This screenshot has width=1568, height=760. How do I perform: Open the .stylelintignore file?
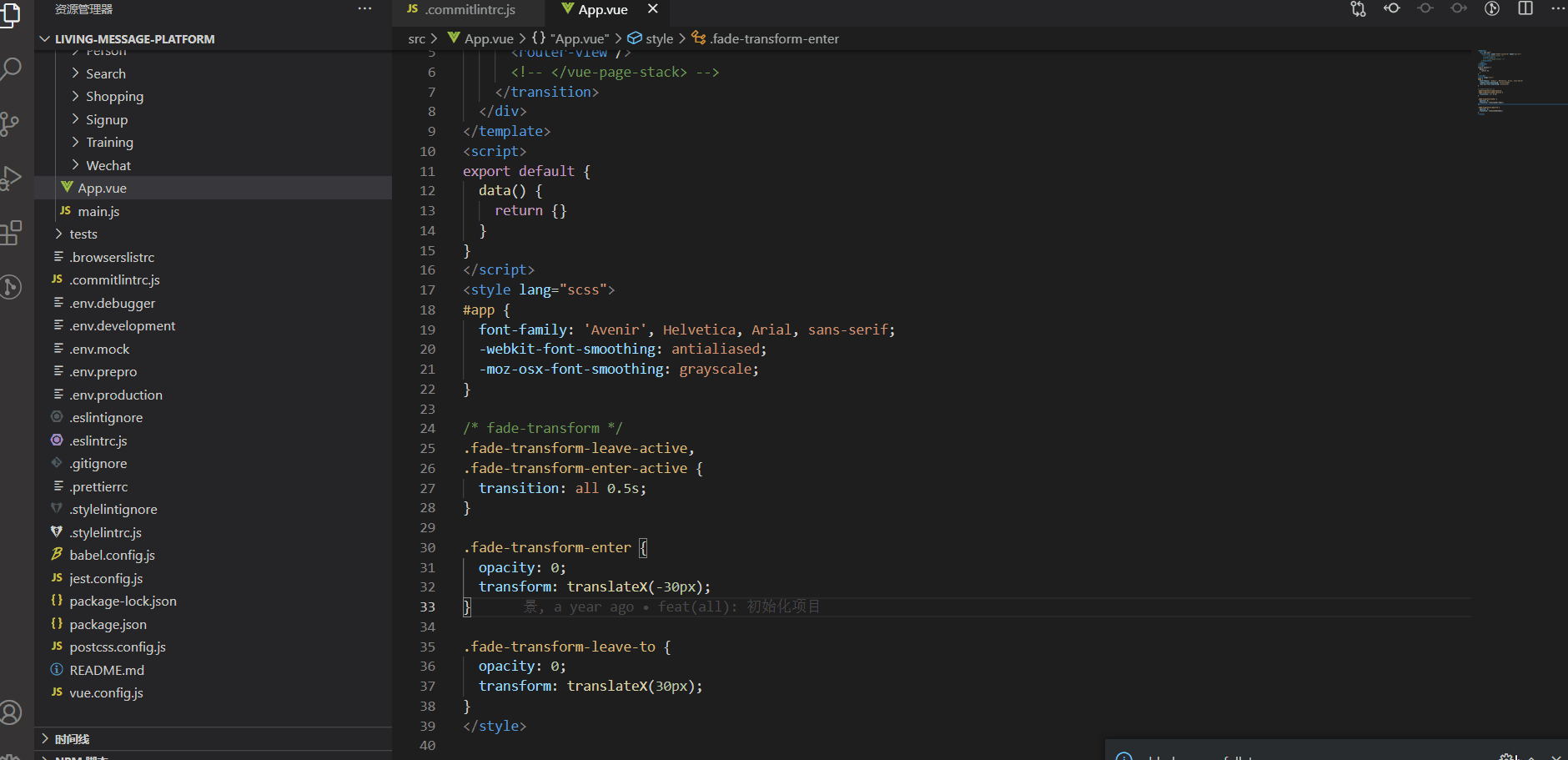213,510
